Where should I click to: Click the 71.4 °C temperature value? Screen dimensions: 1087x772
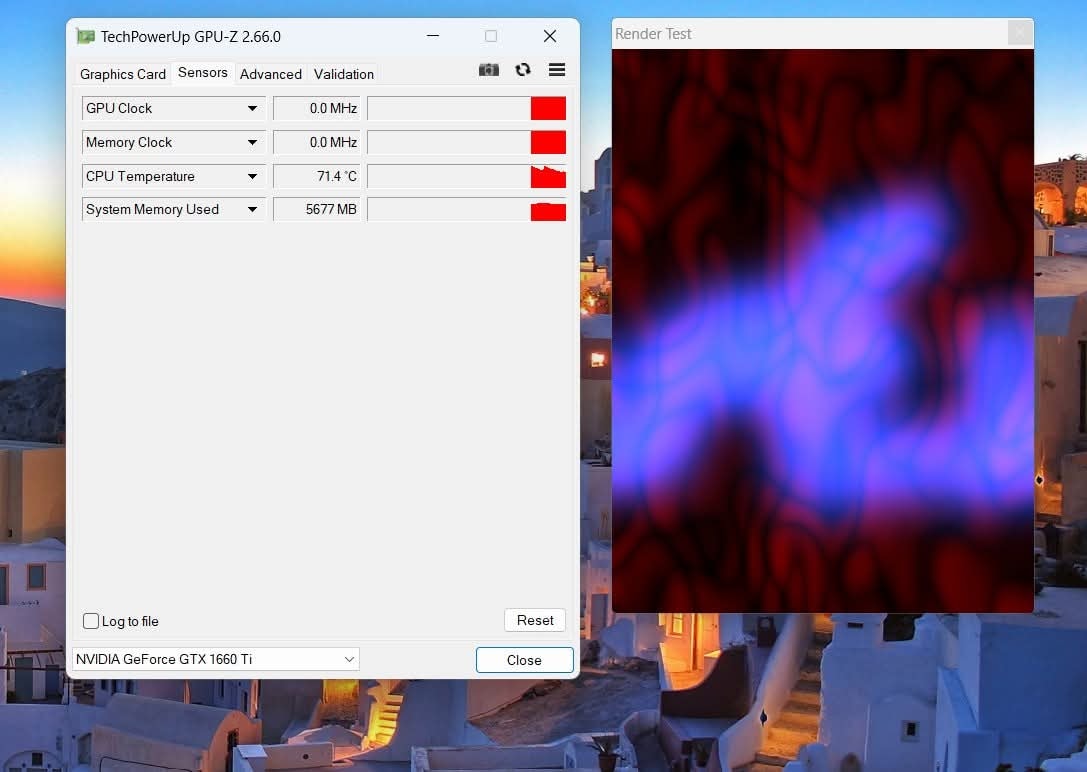click(x=317, y=176)
